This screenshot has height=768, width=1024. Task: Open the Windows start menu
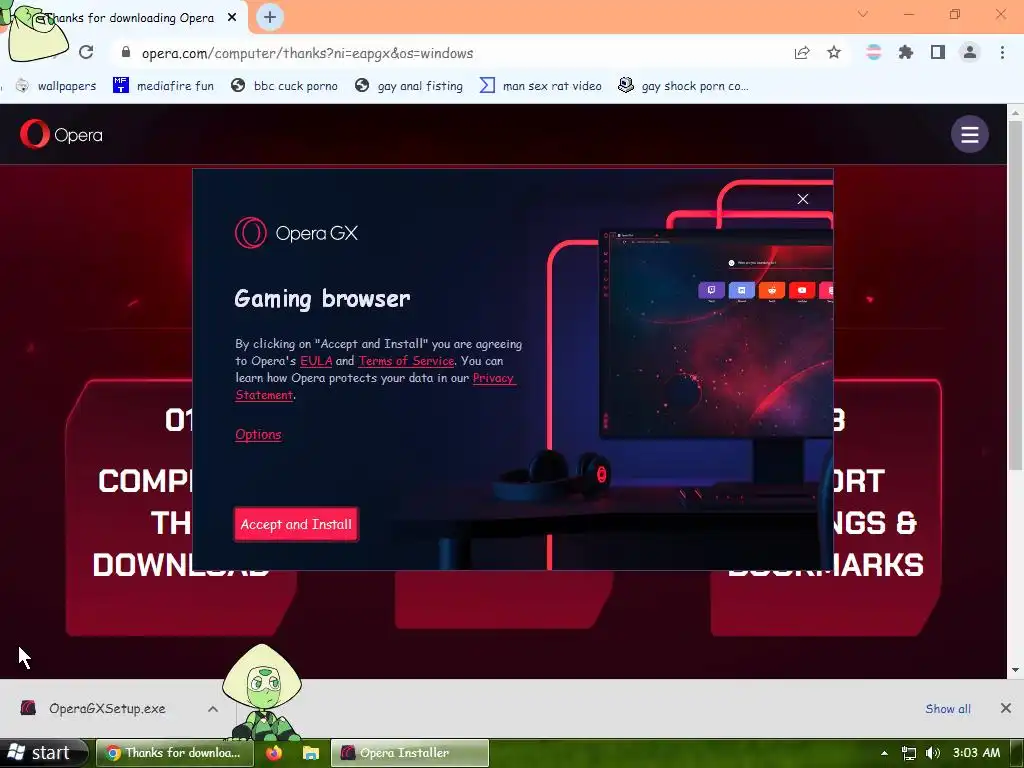click(x=43, y=753)
